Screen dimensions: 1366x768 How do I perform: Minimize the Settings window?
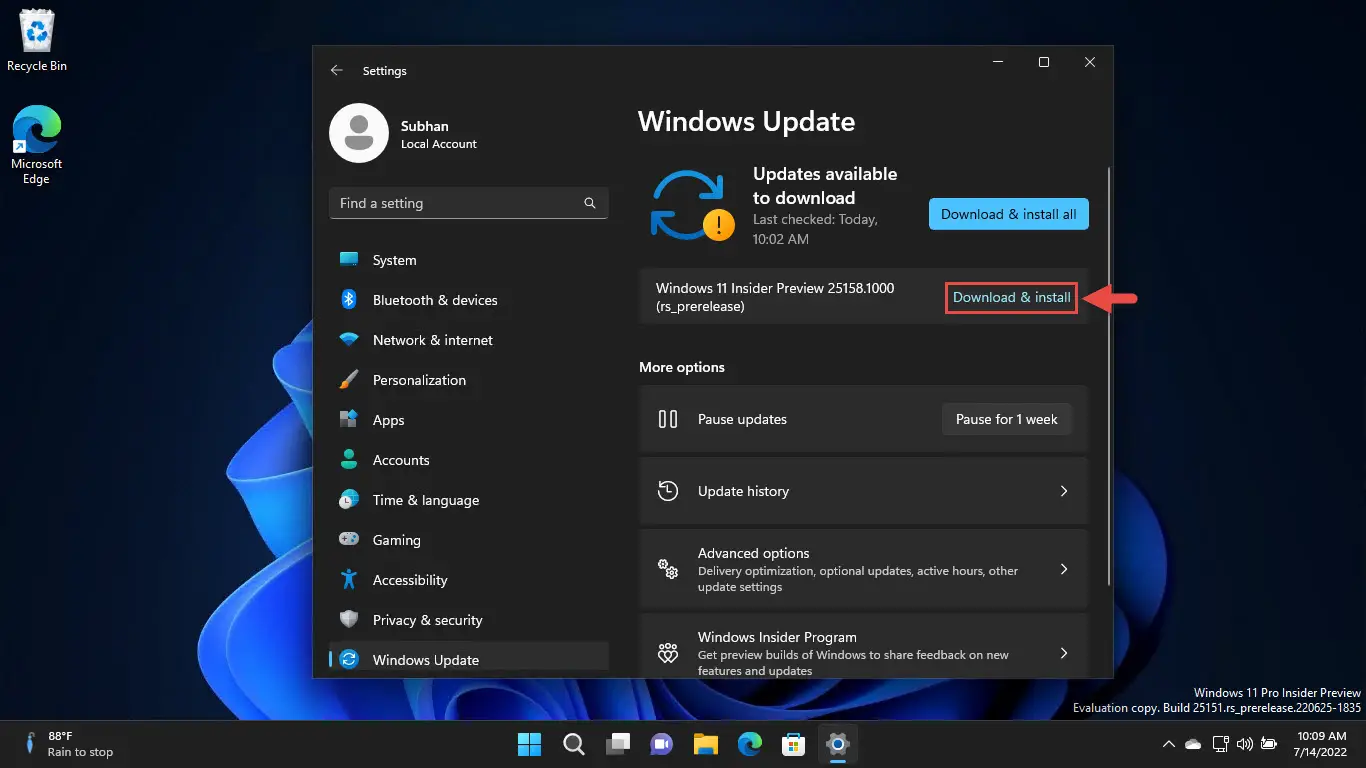click(997, 63)
